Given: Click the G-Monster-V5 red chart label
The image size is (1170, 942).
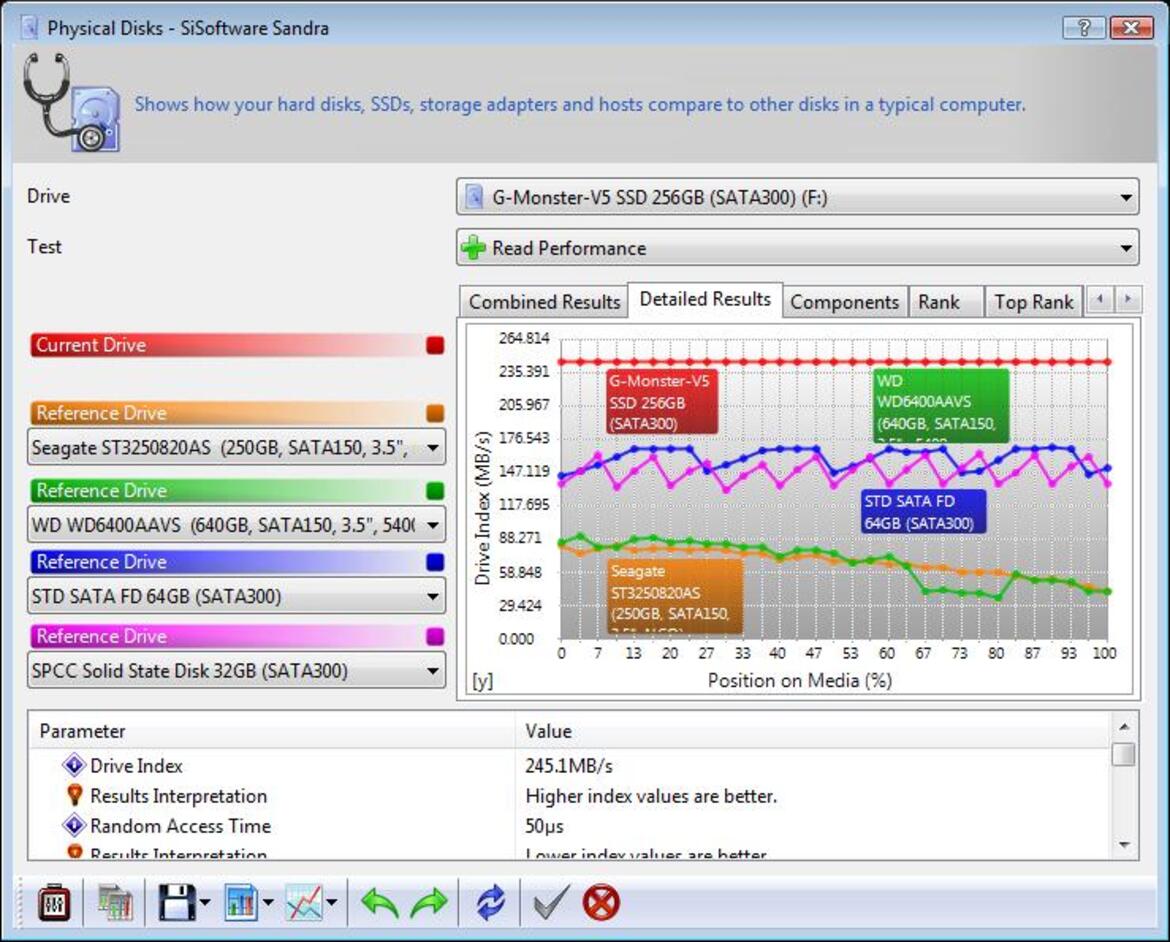Looking at the screenshot, I should pyautogui.click(x=662, y=402).
